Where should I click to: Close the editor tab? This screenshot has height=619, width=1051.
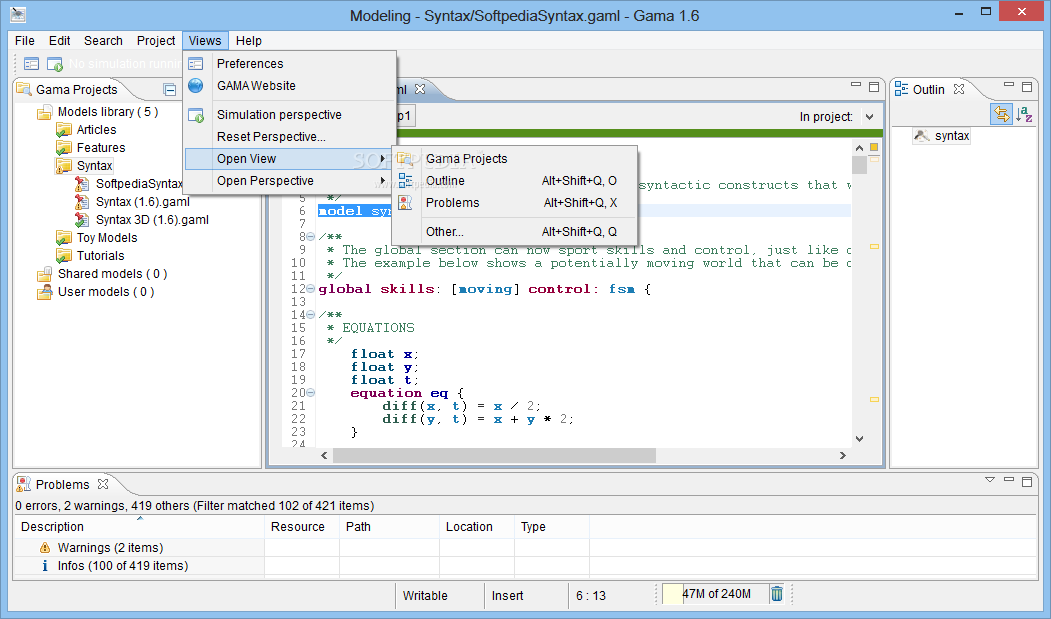420,89
